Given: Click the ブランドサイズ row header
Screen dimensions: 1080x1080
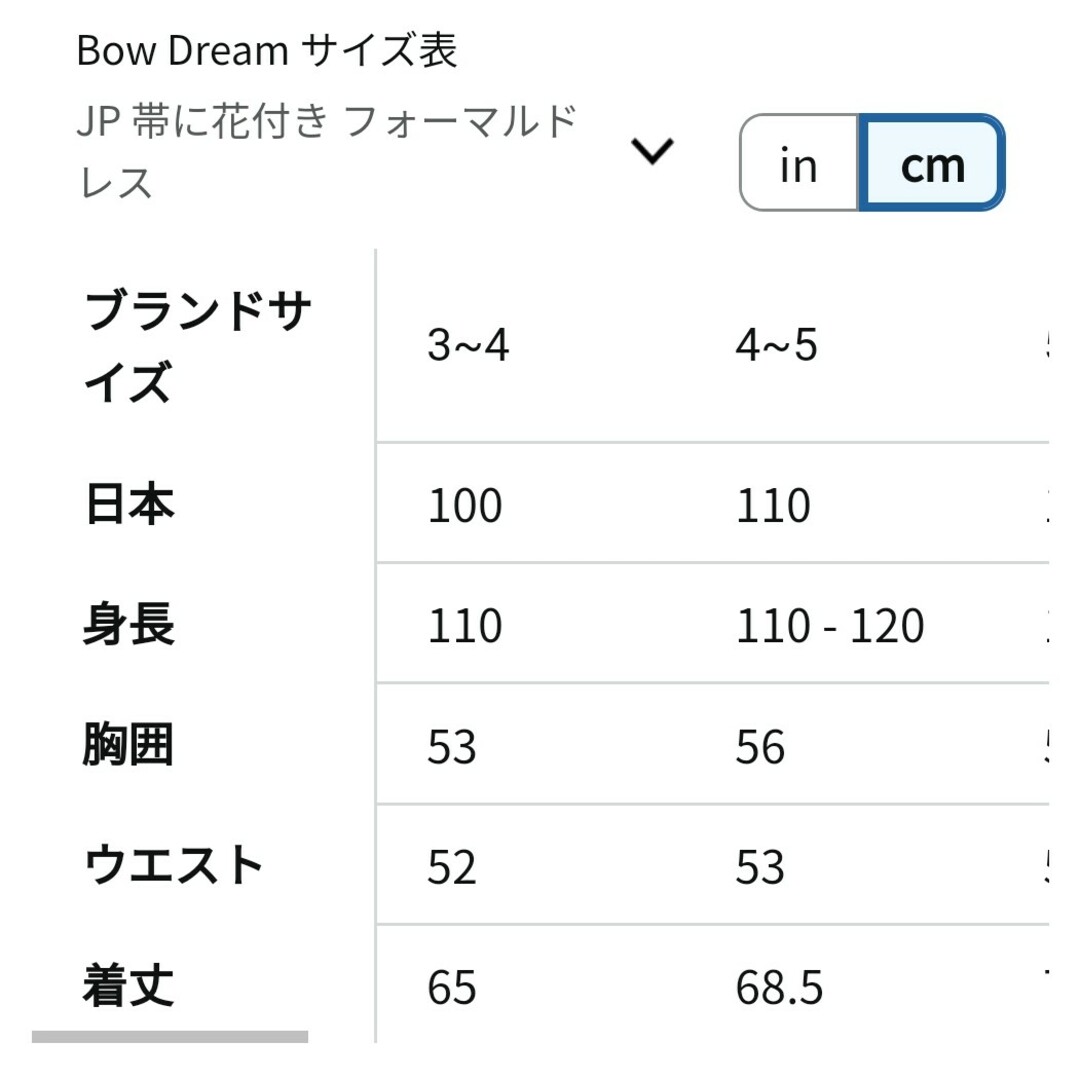Looking at the screenshot, I should 198,346.
